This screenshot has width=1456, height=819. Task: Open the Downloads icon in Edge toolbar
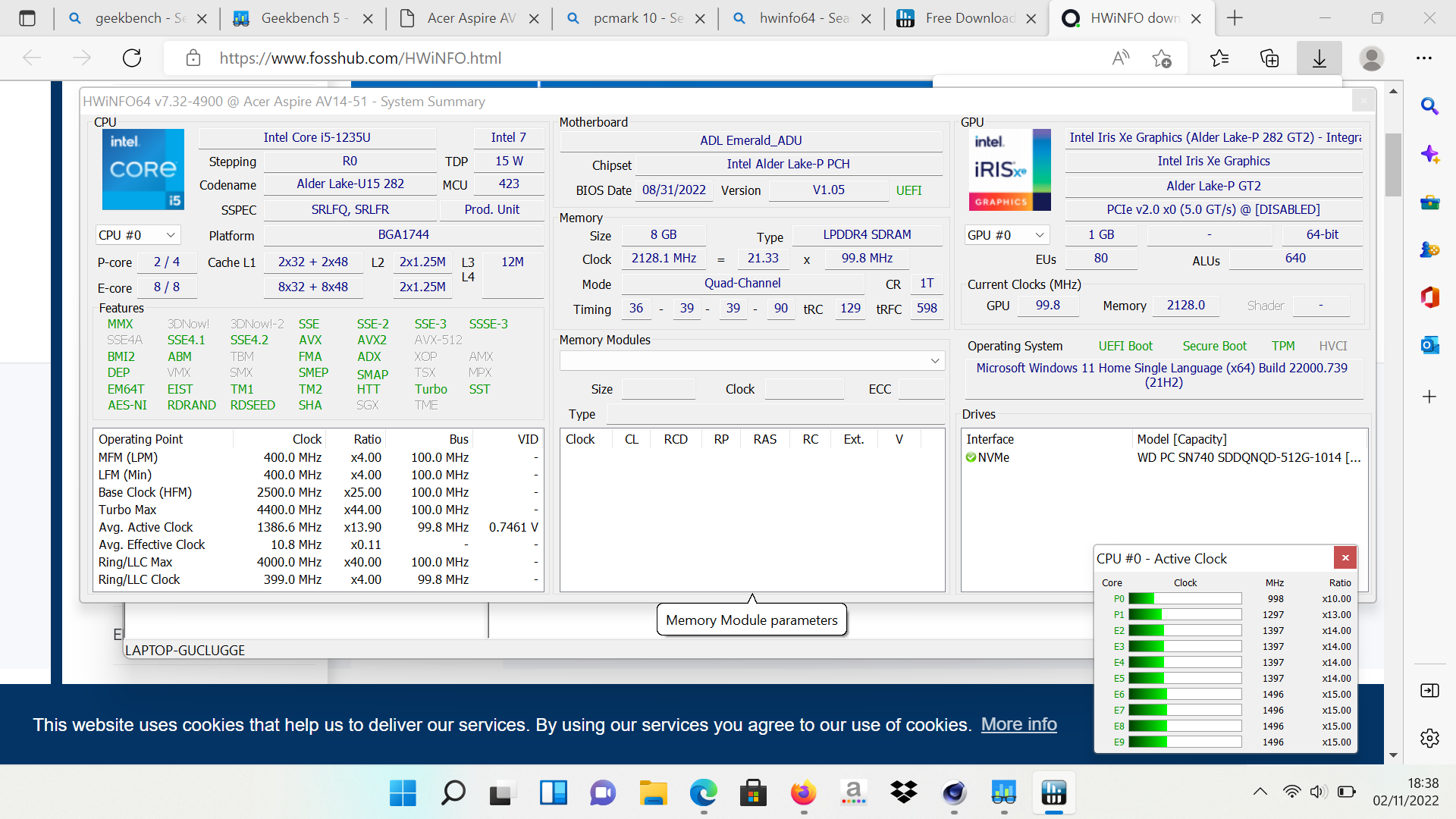pos(1319,58)
